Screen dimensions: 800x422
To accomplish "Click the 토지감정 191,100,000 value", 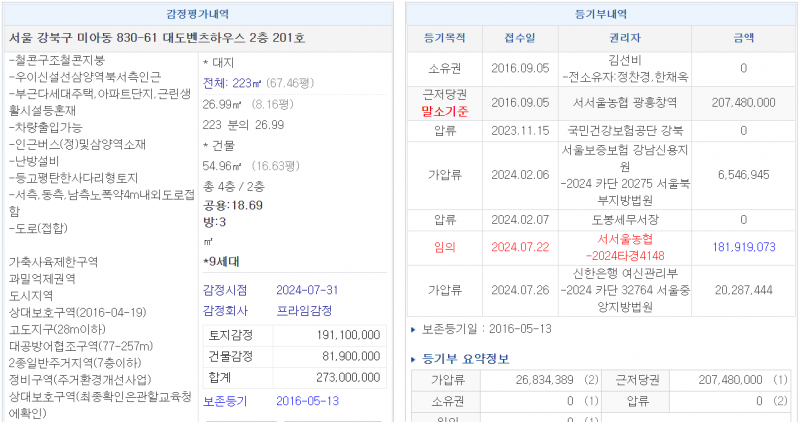I will (347, 335).
